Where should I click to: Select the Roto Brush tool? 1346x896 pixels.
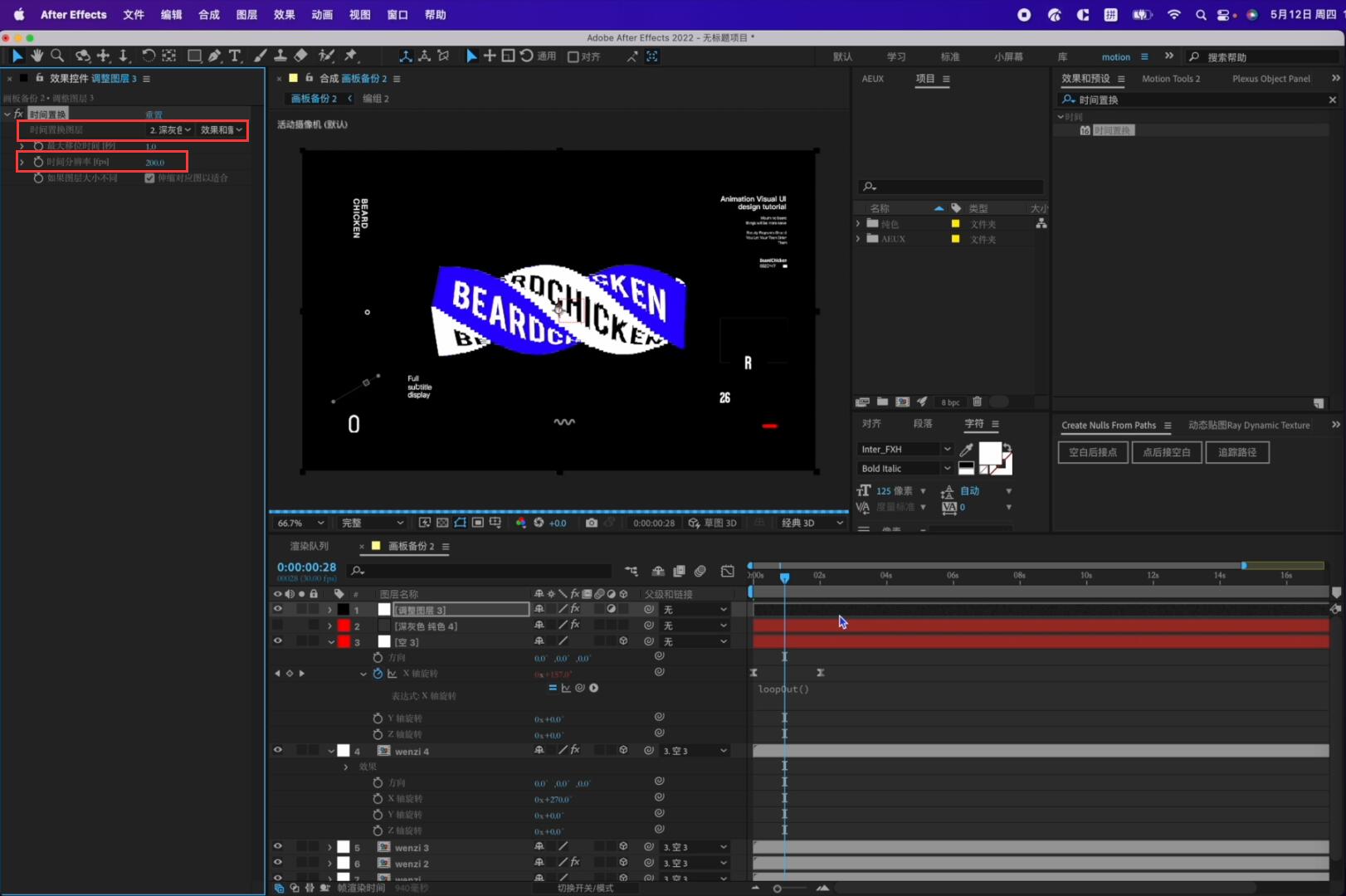click(326, 56)
